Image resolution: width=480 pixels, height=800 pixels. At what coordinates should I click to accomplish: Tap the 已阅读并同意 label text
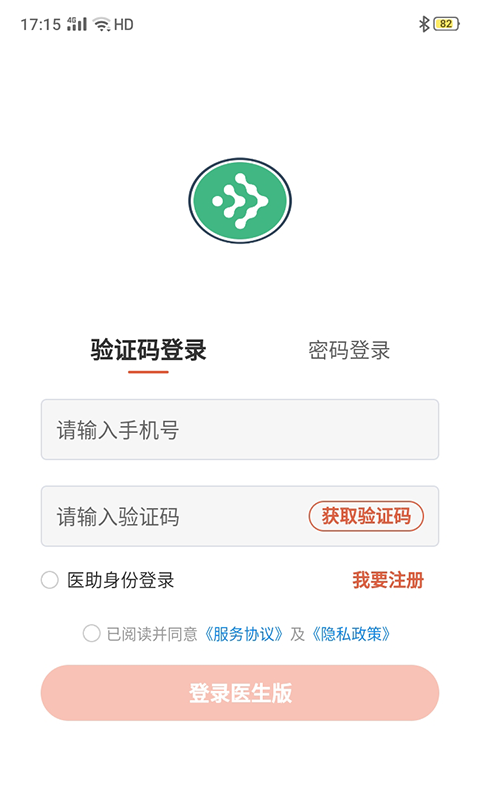click(x=152, y=634)
